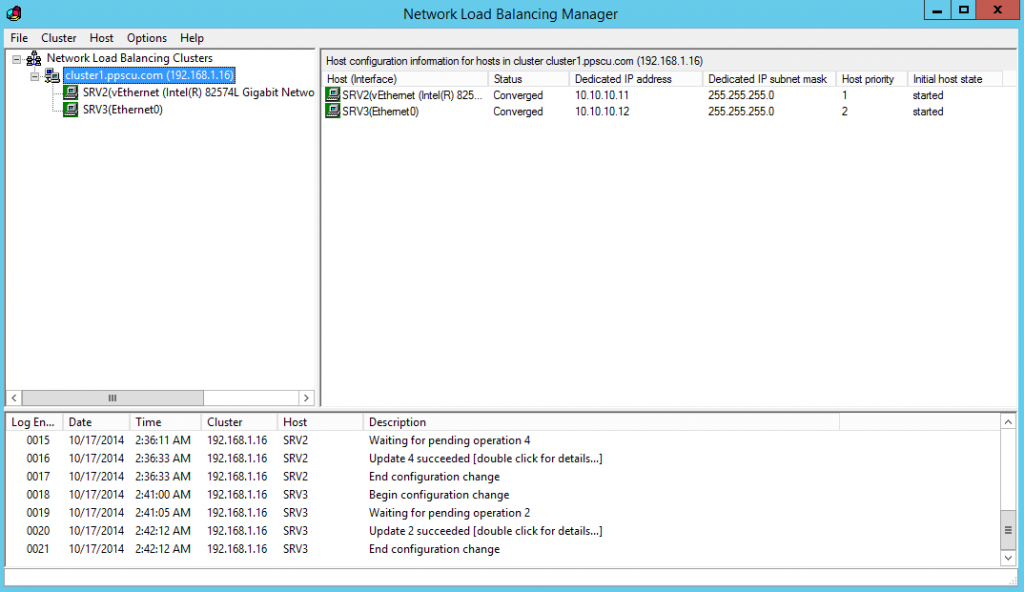
Task: Click the SRV2 host icon in host list
Action: (333, 95)
